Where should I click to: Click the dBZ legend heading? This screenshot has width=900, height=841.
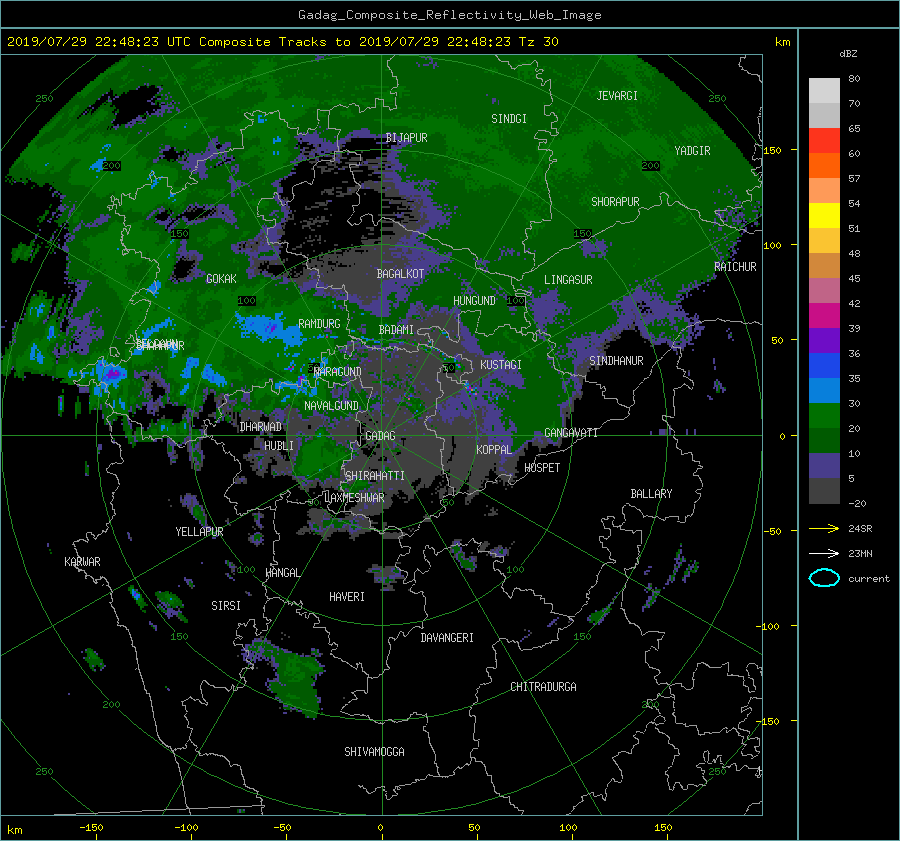(x=848, y=53)
